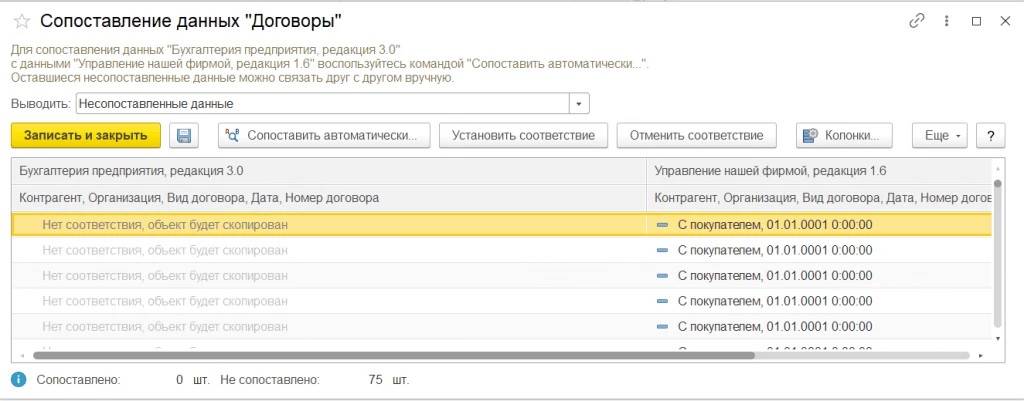Screen dimensions: 1024x401
Task: Click the horizontal scrollbar thumb
Action: pyautogui.click(x=394, y=356)
